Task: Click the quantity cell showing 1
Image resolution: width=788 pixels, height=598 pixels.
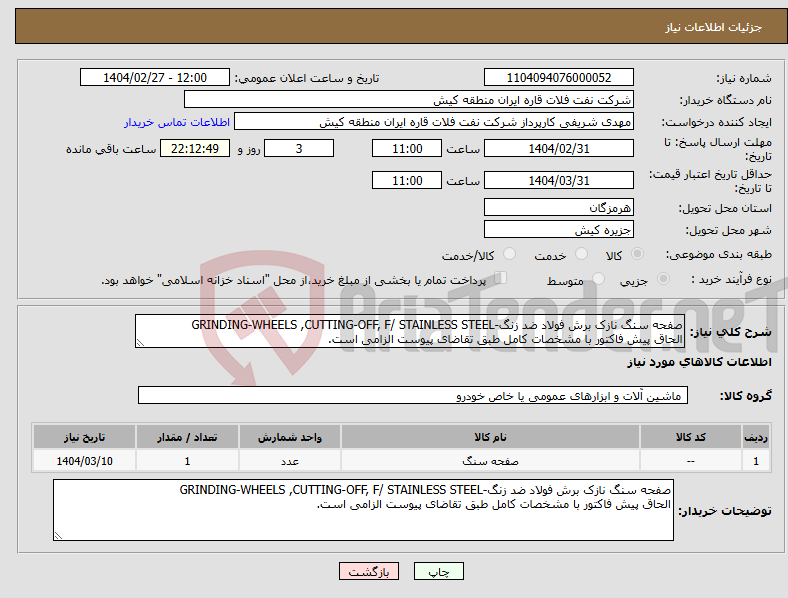Action: [187, 461]
